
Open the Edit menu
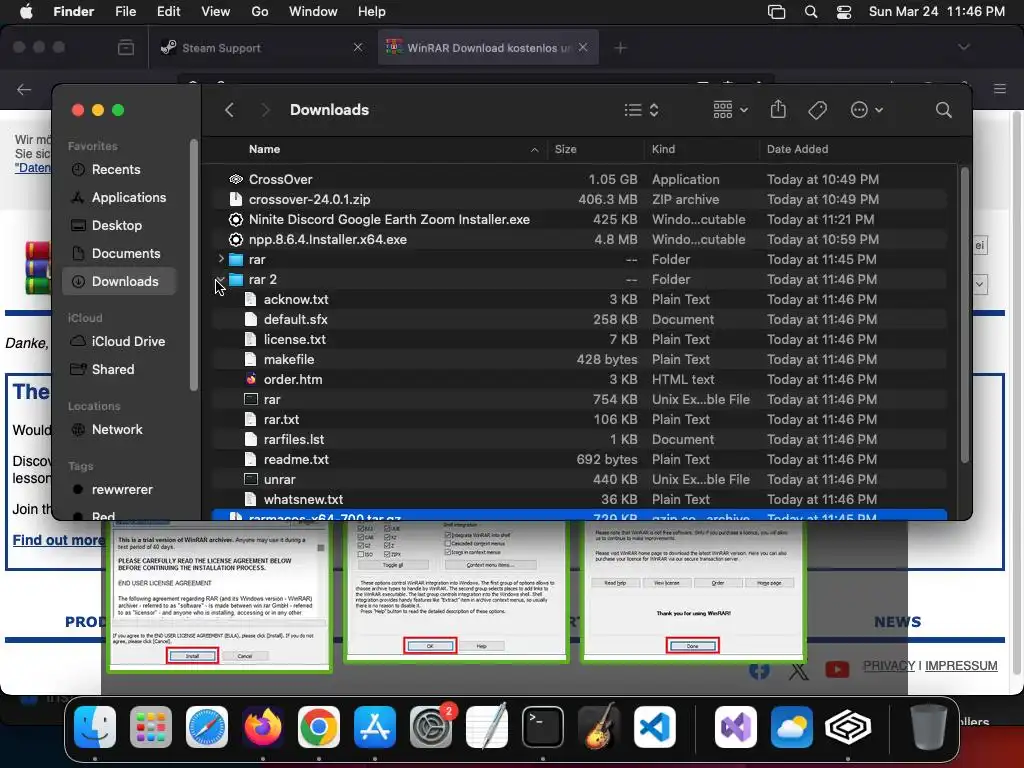[168, 12]
